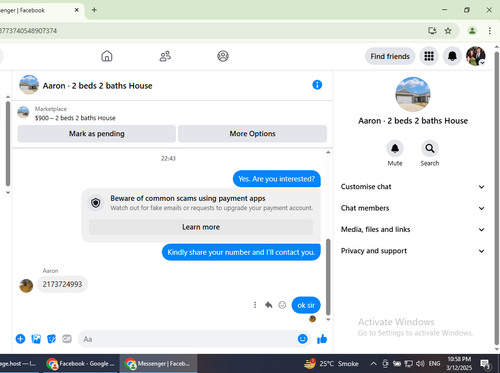Switch to Messenger | Facebook browser tab
Screen dimensions: 500x373
37,10
